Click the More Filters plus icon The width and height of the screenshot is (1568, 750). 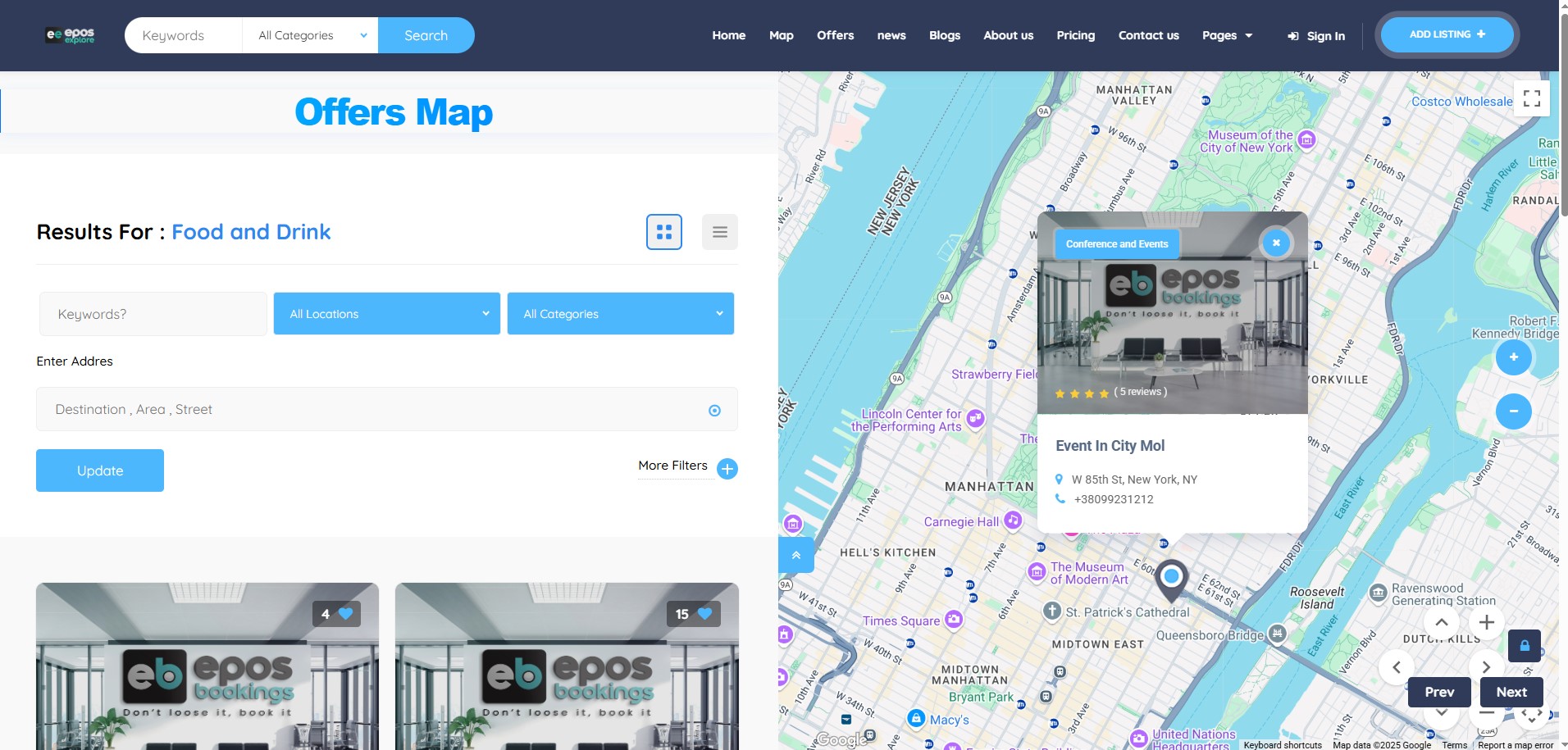pos(727,469)
